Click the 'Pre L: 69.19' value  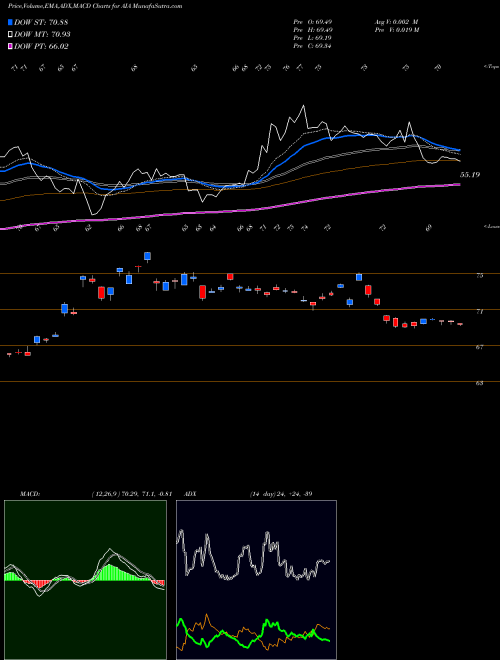pos(313,38)
